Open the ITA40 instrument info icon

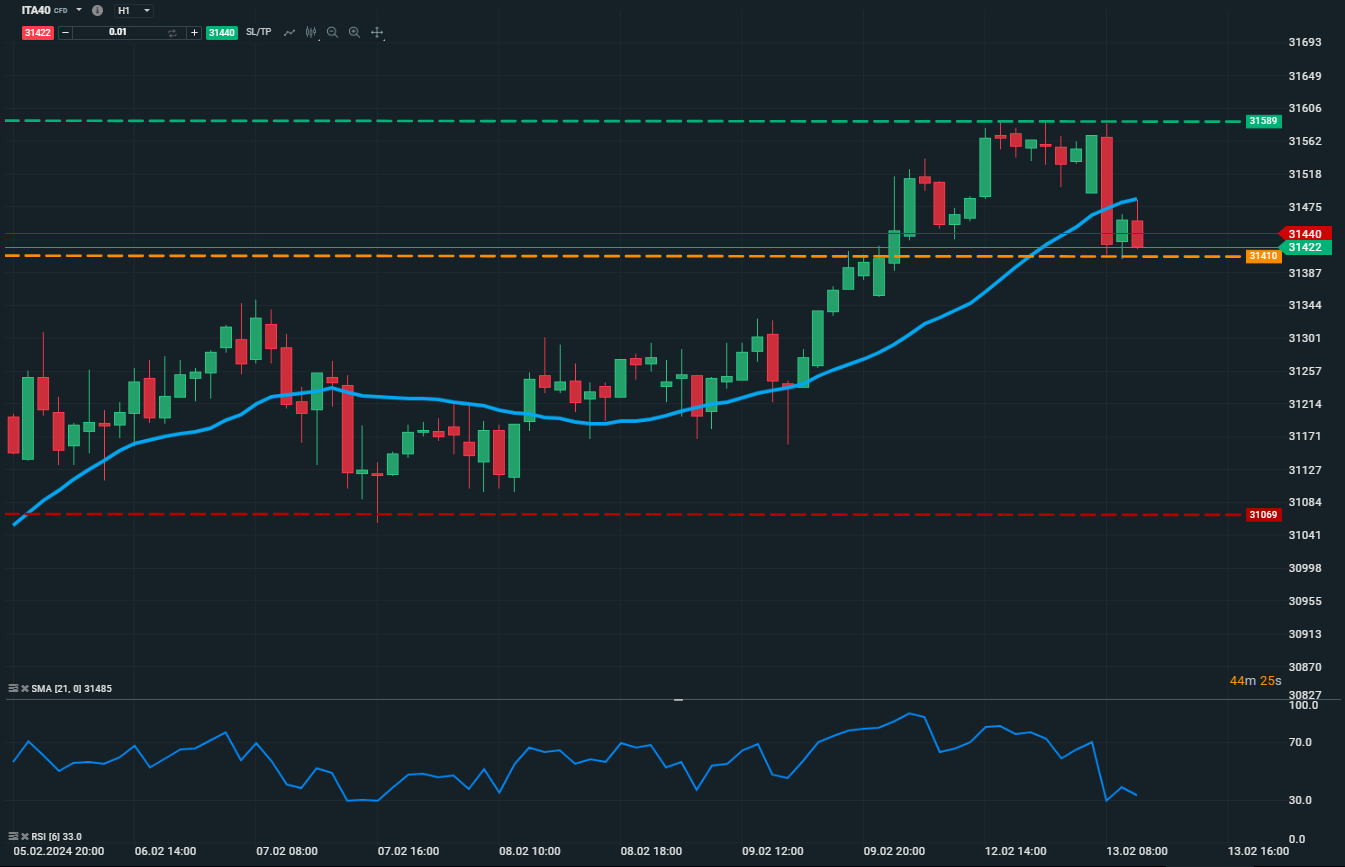tap(97, 10)
